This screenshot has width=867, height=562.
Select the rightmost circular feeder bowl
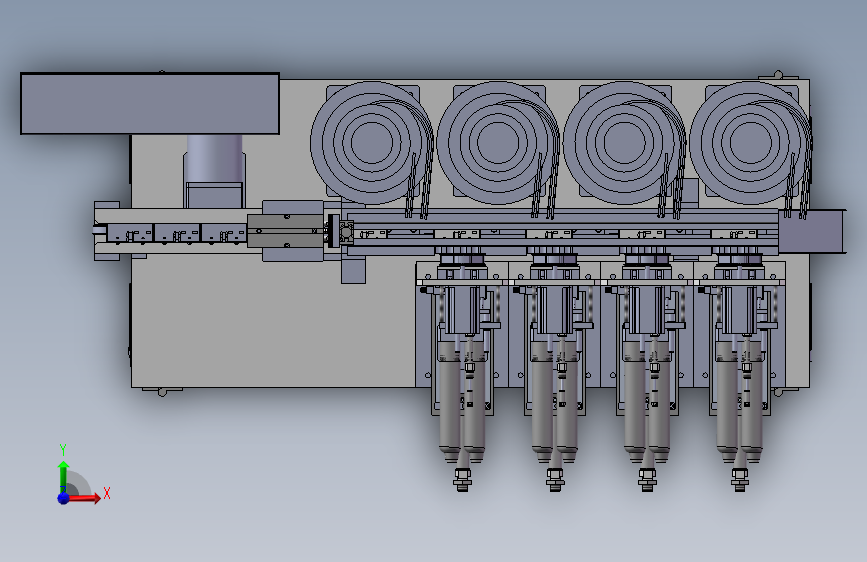(x=750, y=143)
